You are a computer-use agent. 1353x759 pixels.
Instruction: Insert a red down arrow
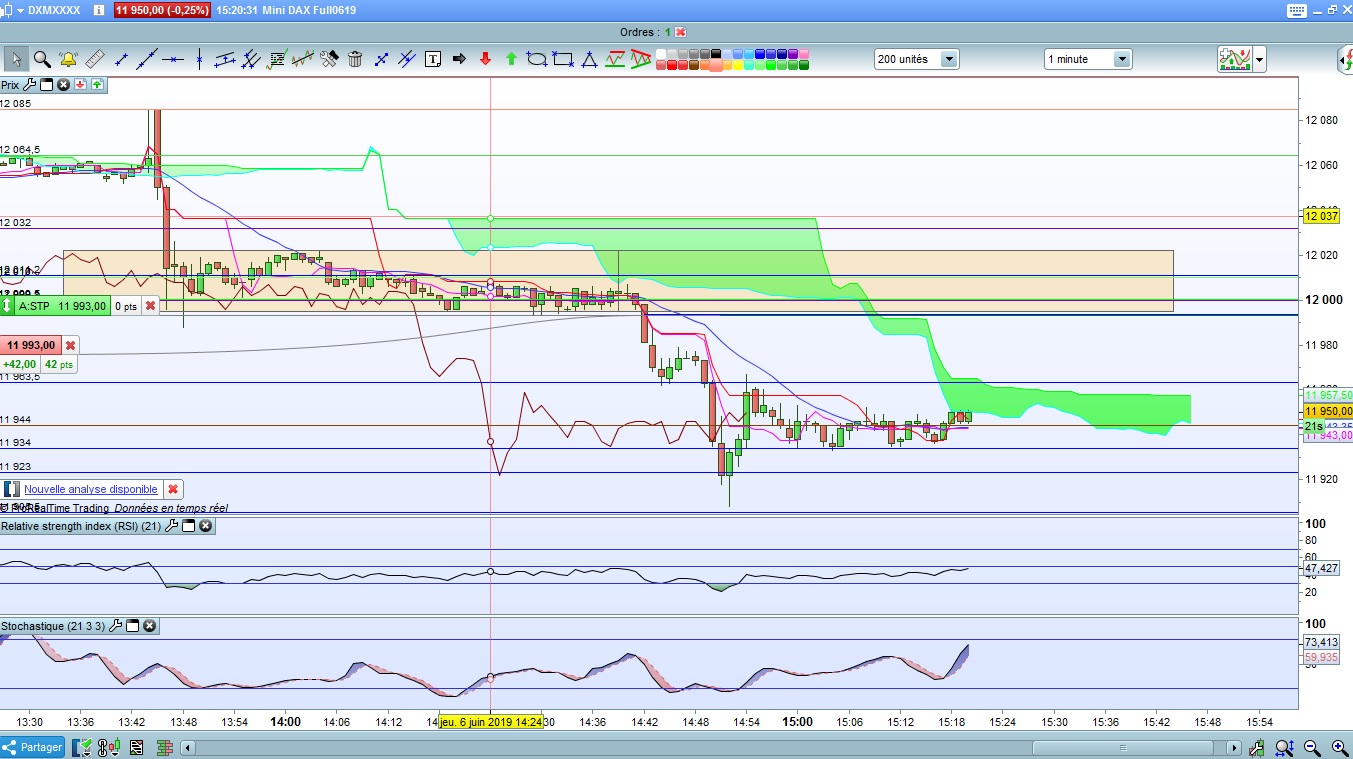485,59
